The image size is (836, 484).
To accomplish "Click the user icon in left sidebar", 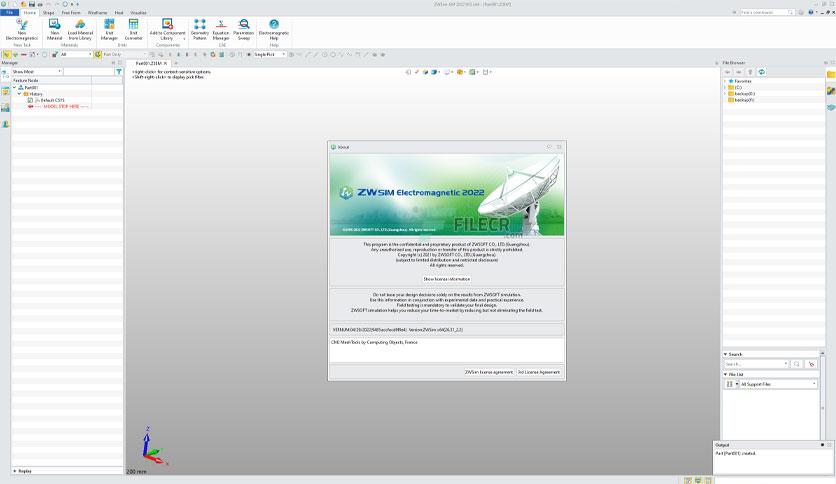I will 5,124.
